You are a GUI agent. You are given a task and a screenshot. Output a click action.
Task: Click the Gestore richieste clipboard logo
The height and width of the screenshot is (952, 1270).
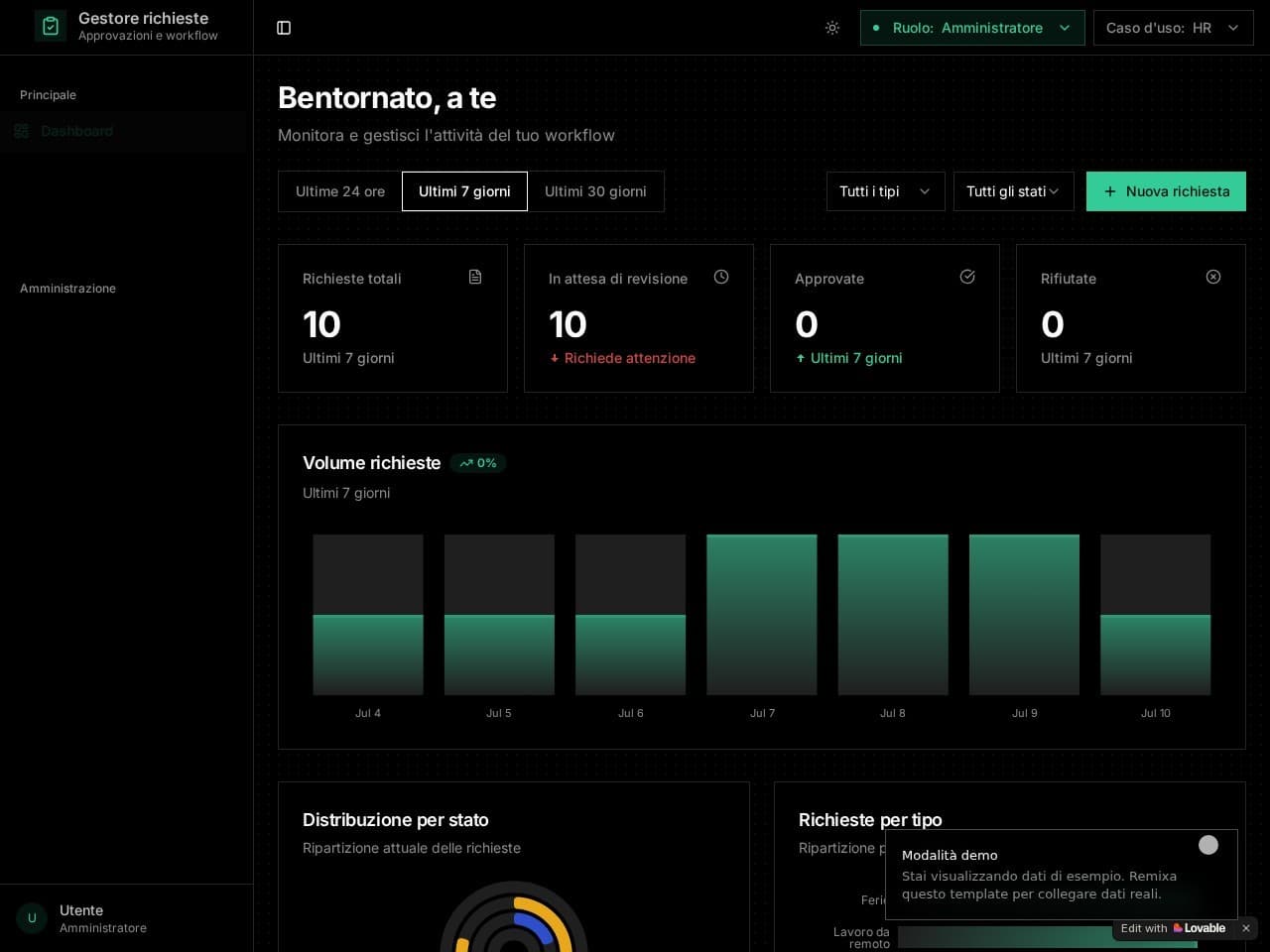click(51, 26)
